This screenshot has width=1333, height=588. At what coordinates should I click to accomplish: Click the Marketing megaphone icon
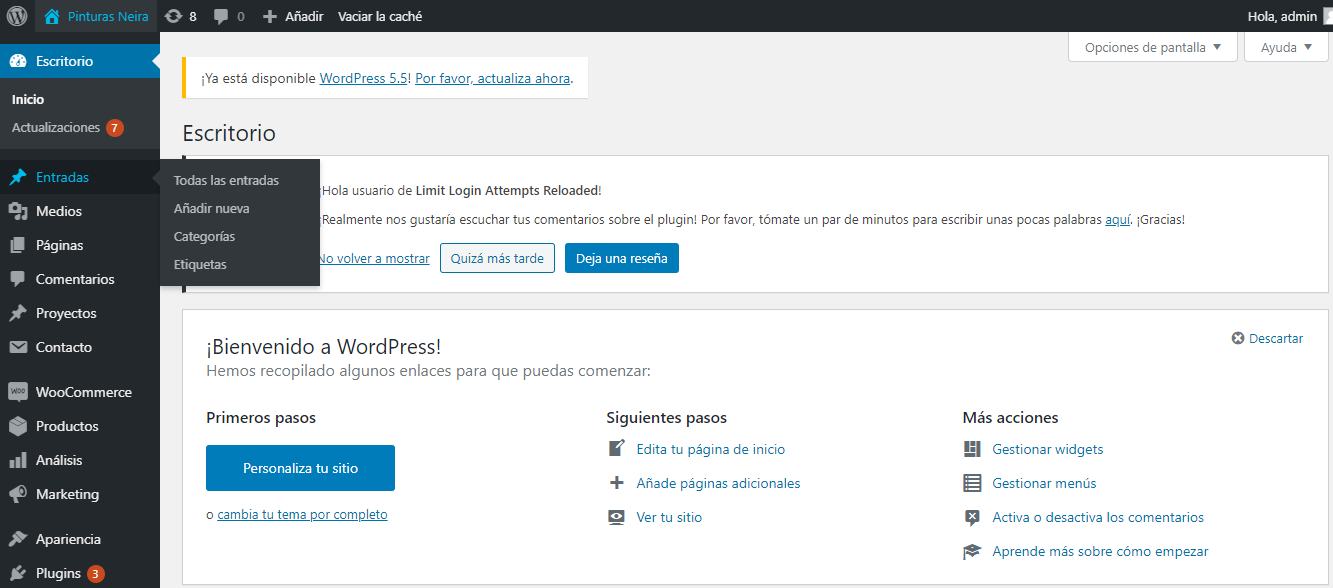(x=18, y=494)
